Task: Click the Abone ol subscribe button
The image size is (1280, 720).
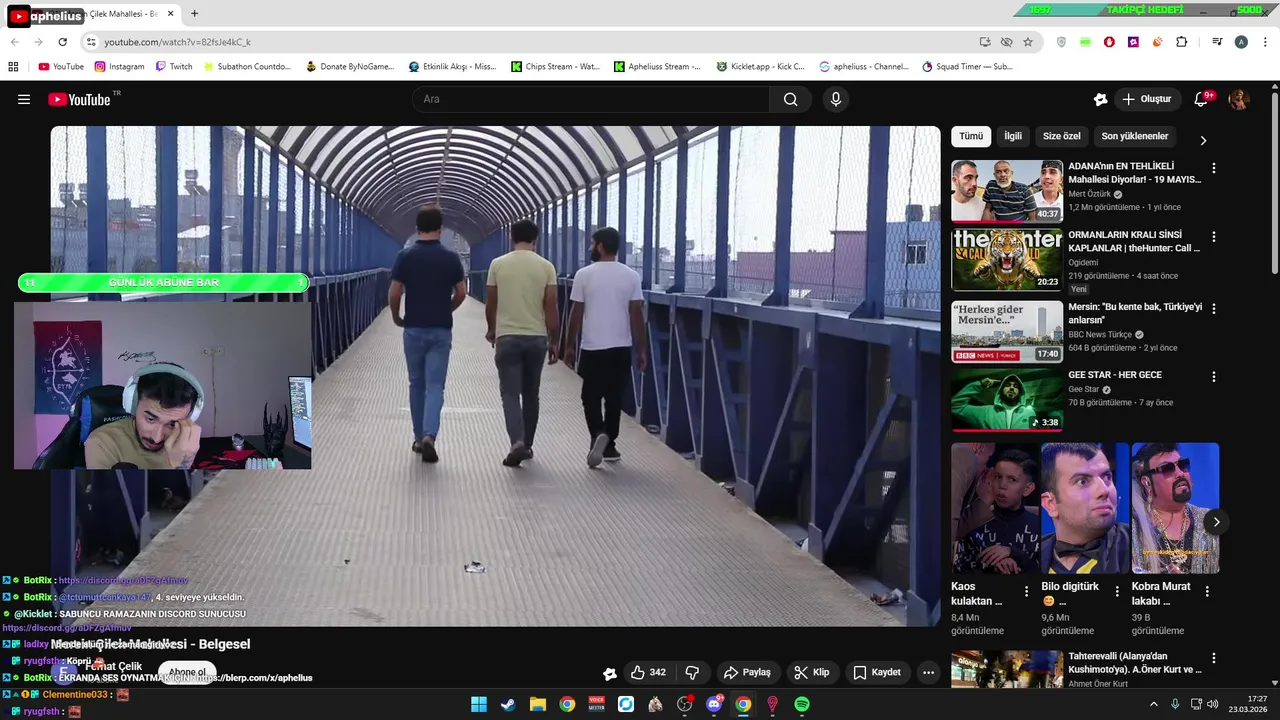Action: 187,673
